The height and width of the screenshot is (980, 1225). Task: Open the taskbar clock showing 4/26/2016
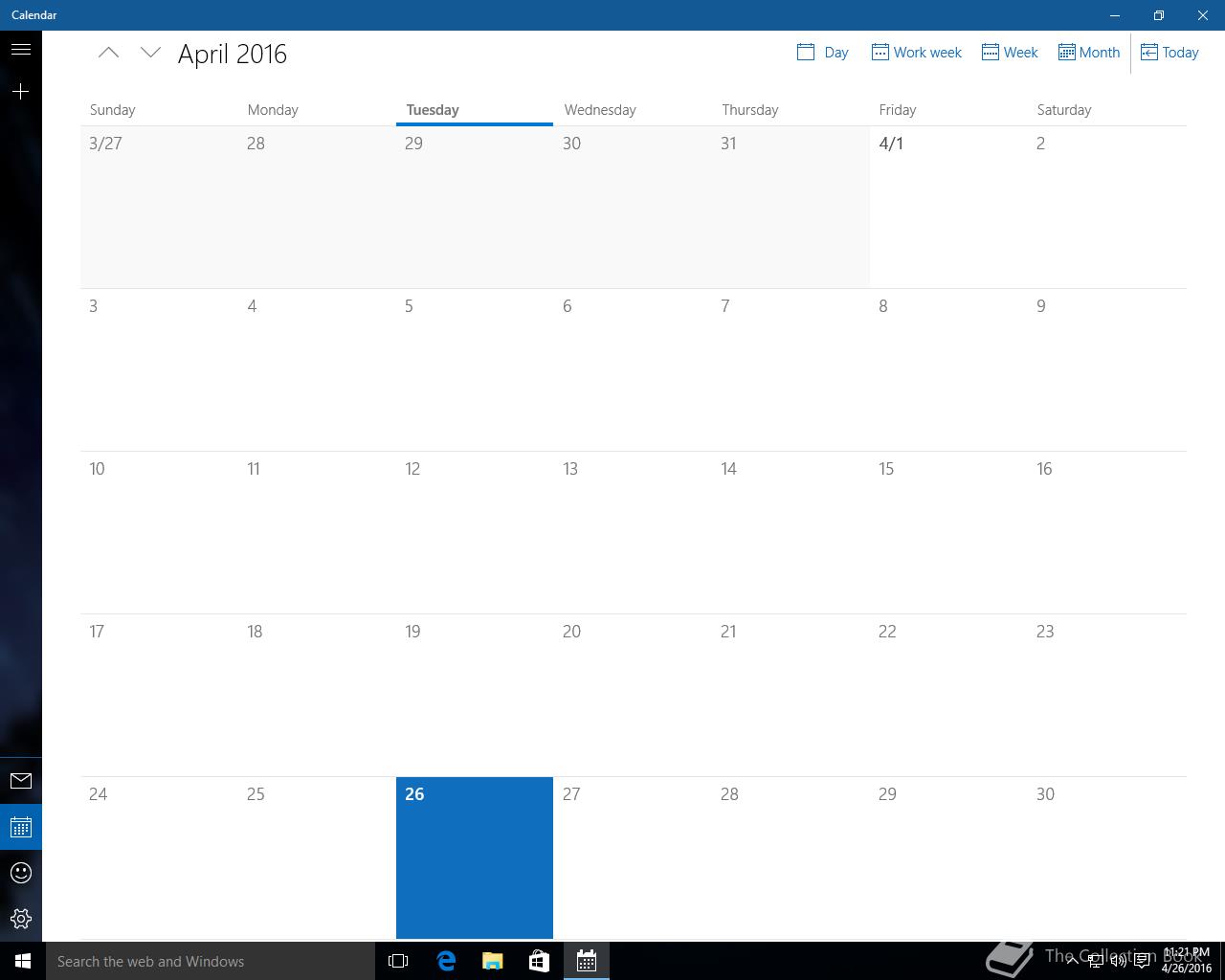pos(1186,961)
